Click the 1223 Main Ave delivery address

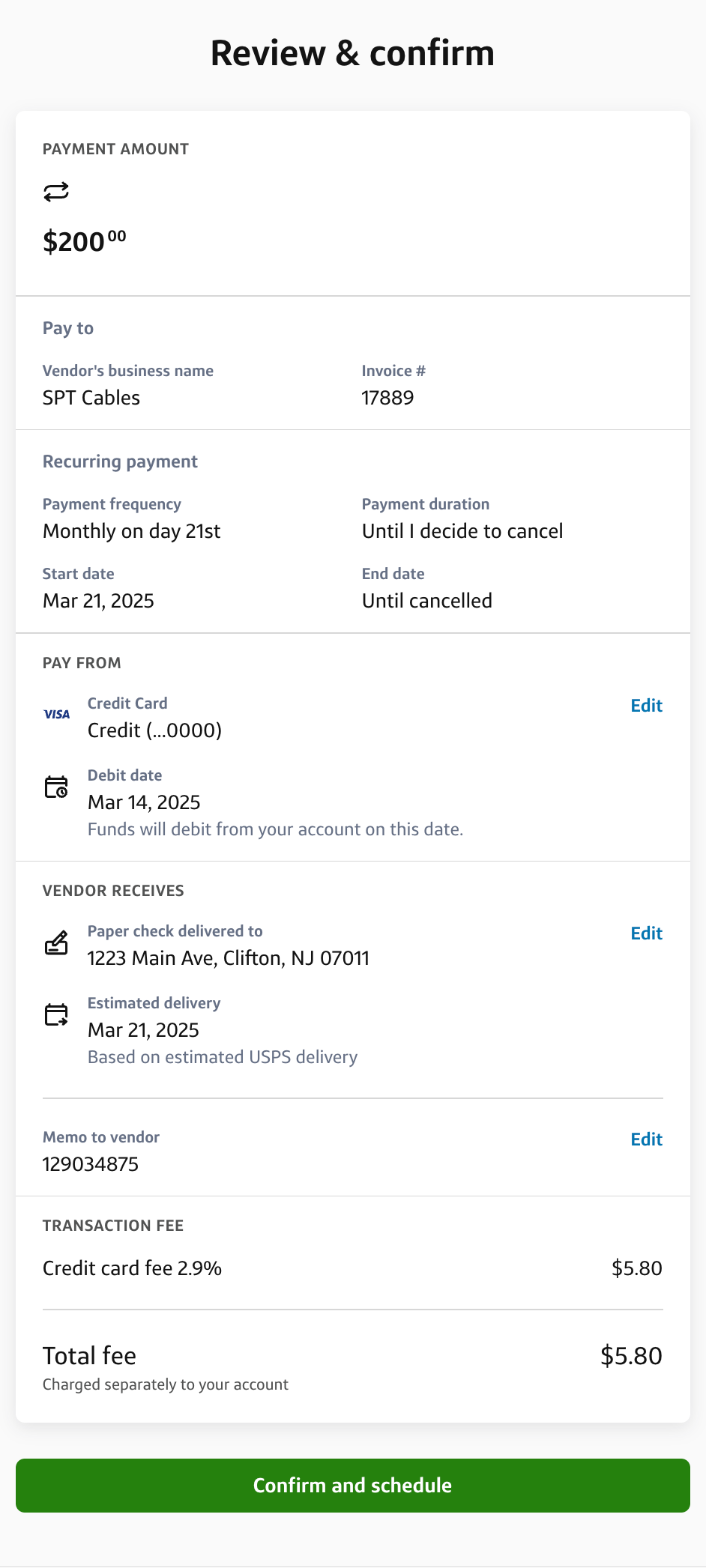tap(228, 958)
